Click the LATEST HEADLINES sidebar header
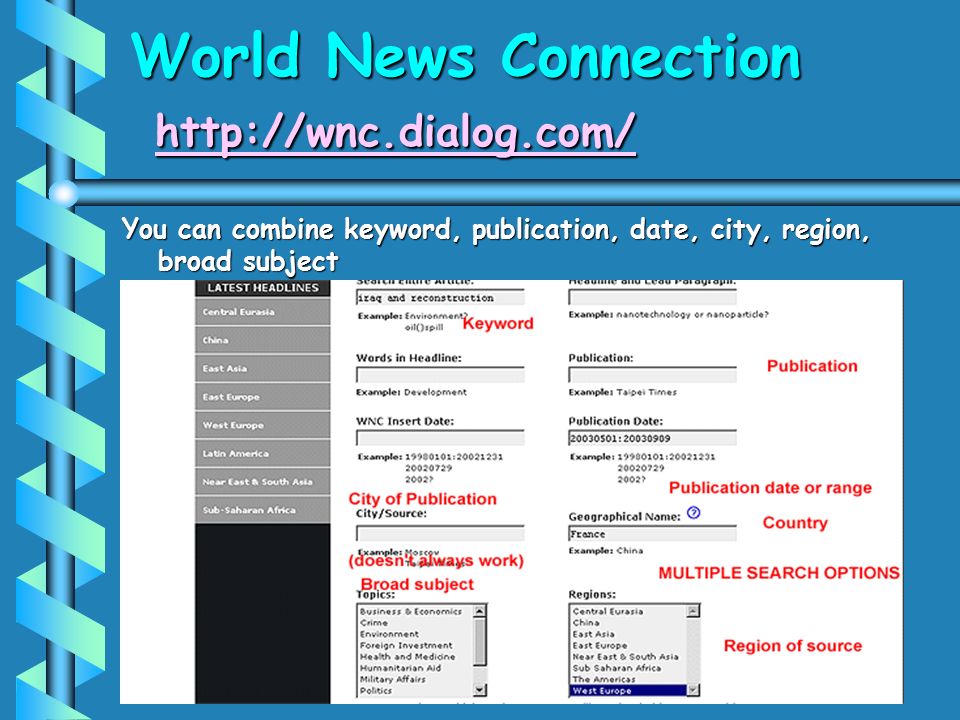The image size is (960, 720). (x=263, y=288)
